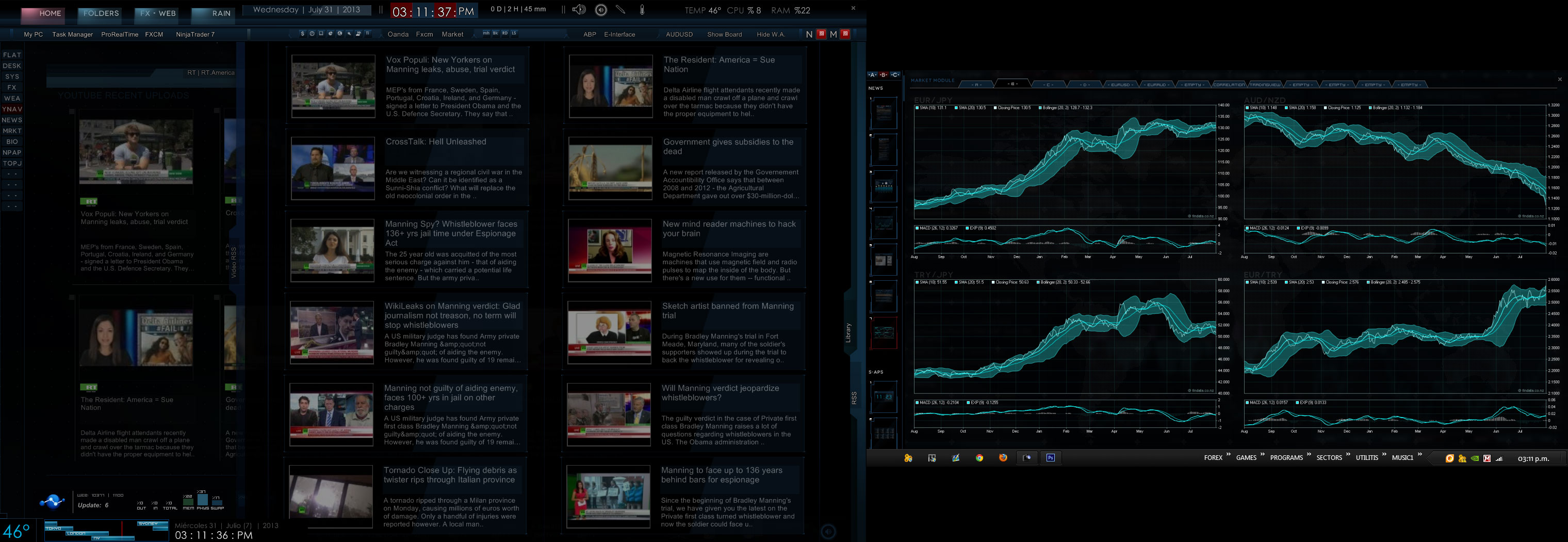Image resolution: width=1568 pixels, height=542 pixels.
Task: Click the speaker volume icon in top bar
Action: [x=579, y=10]
